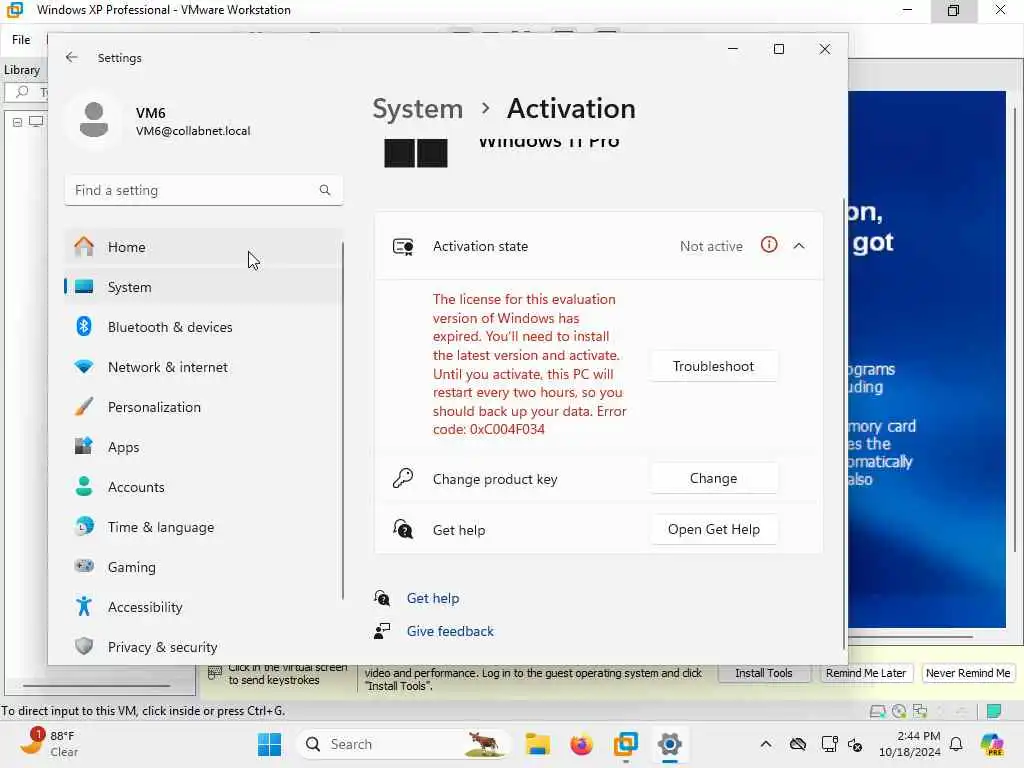Click the key icon for Change product key
1024x768 pixels.
pos(402,479)
